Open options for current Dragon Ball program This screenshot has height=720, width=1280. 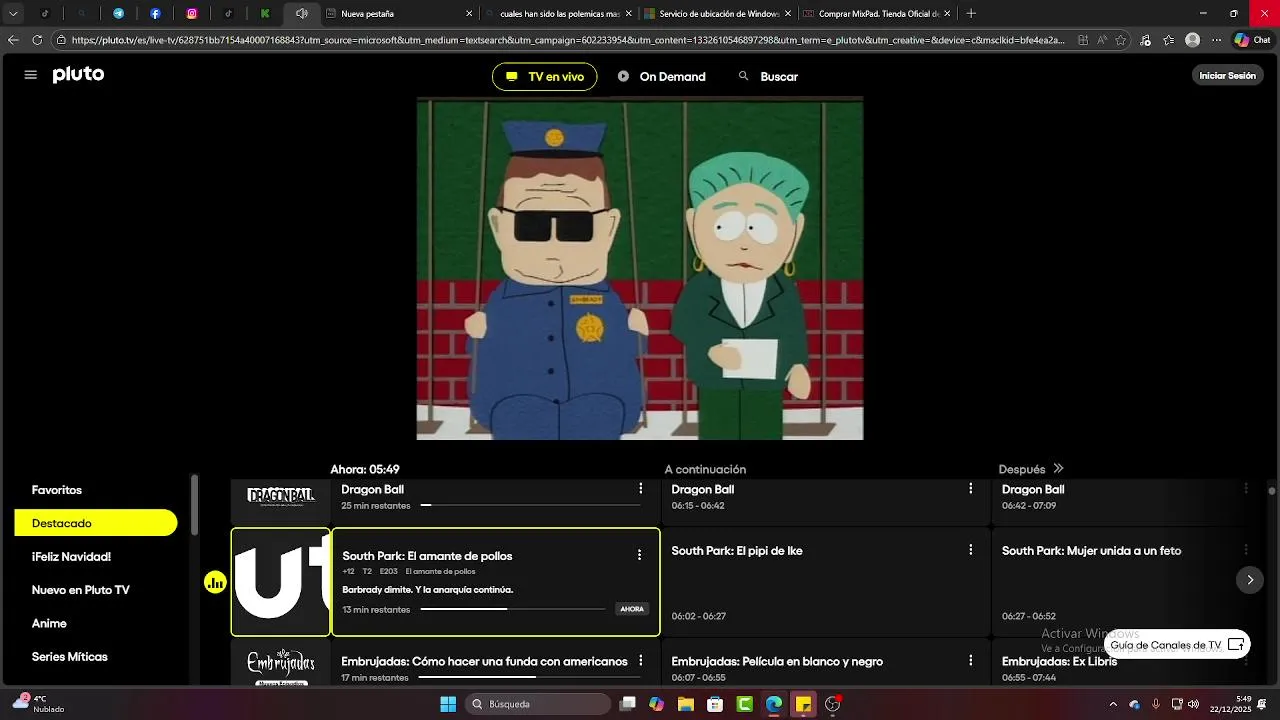click(x=641, y=489)
